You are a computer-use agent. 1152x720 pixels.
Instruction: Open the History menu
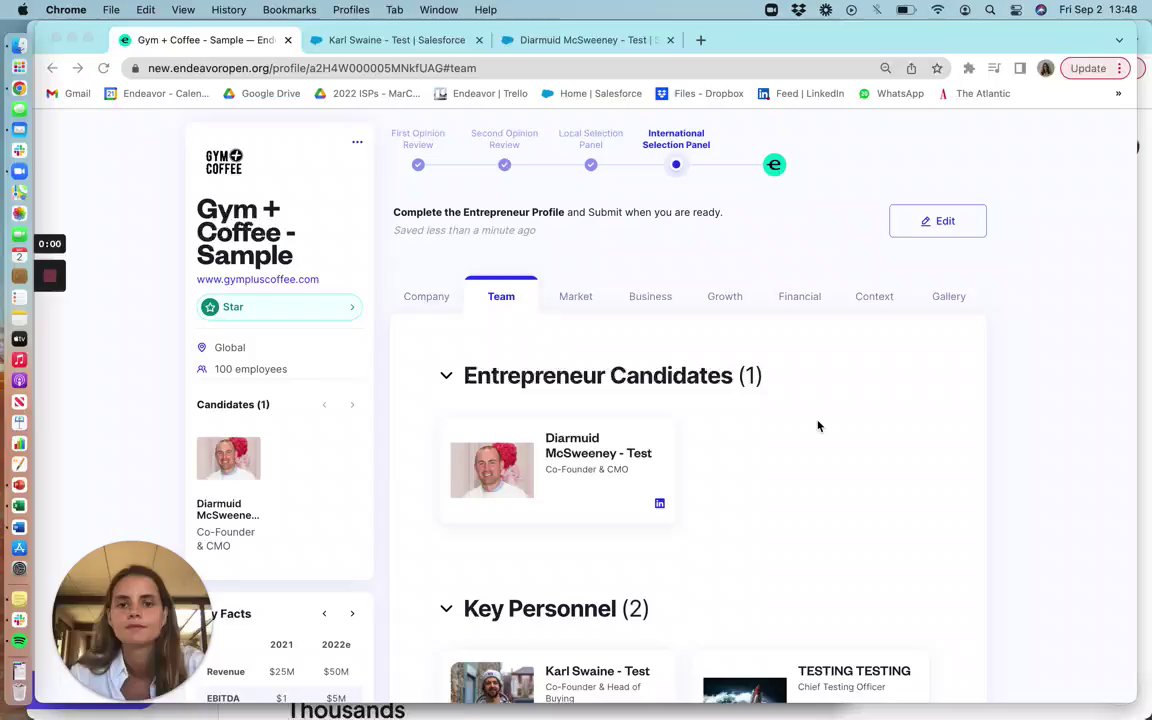(228, 10)
